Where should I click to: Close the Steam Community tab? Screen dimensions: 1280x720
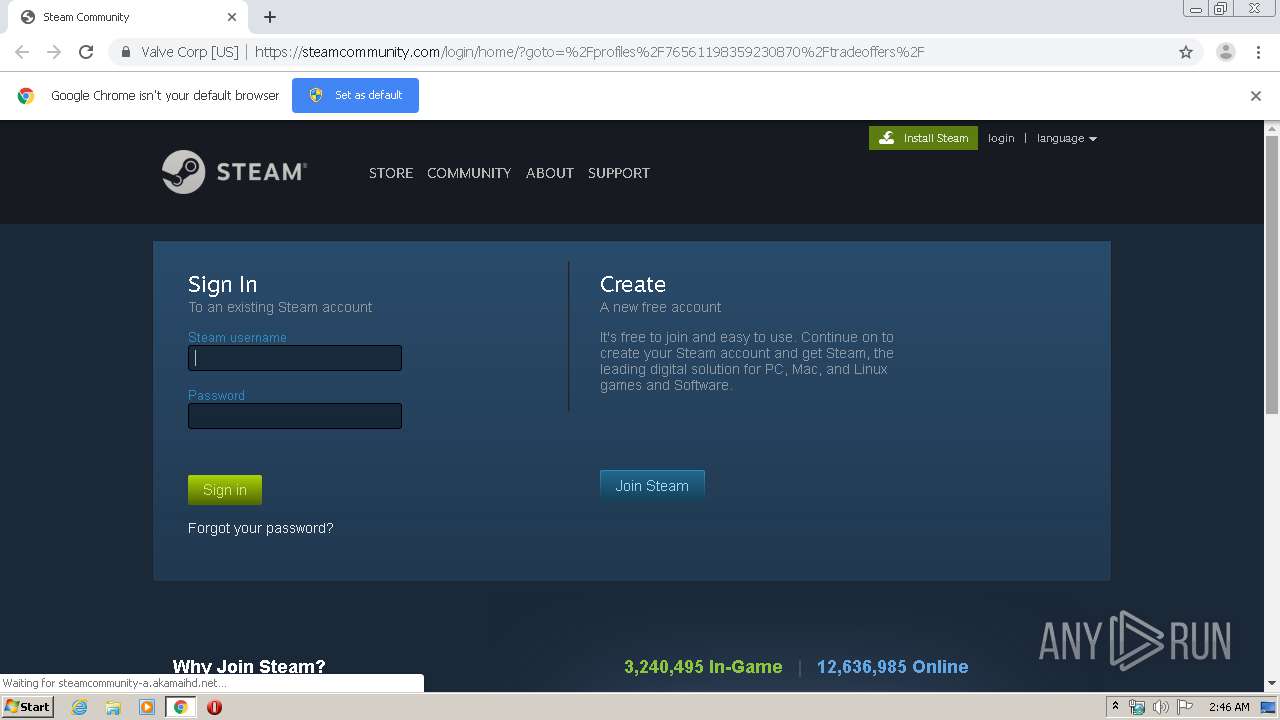pos(232,17)
